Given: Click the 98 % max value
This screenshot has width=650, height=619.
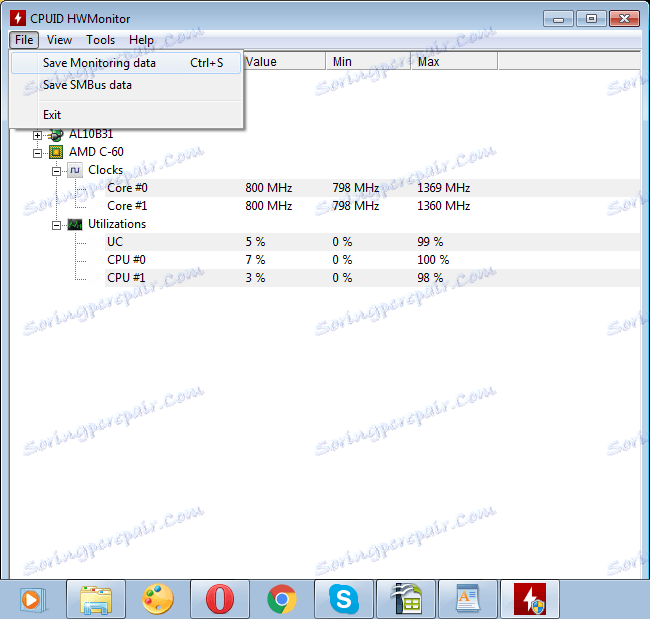Looking at the screenshot, I should [x=430, y=278].
